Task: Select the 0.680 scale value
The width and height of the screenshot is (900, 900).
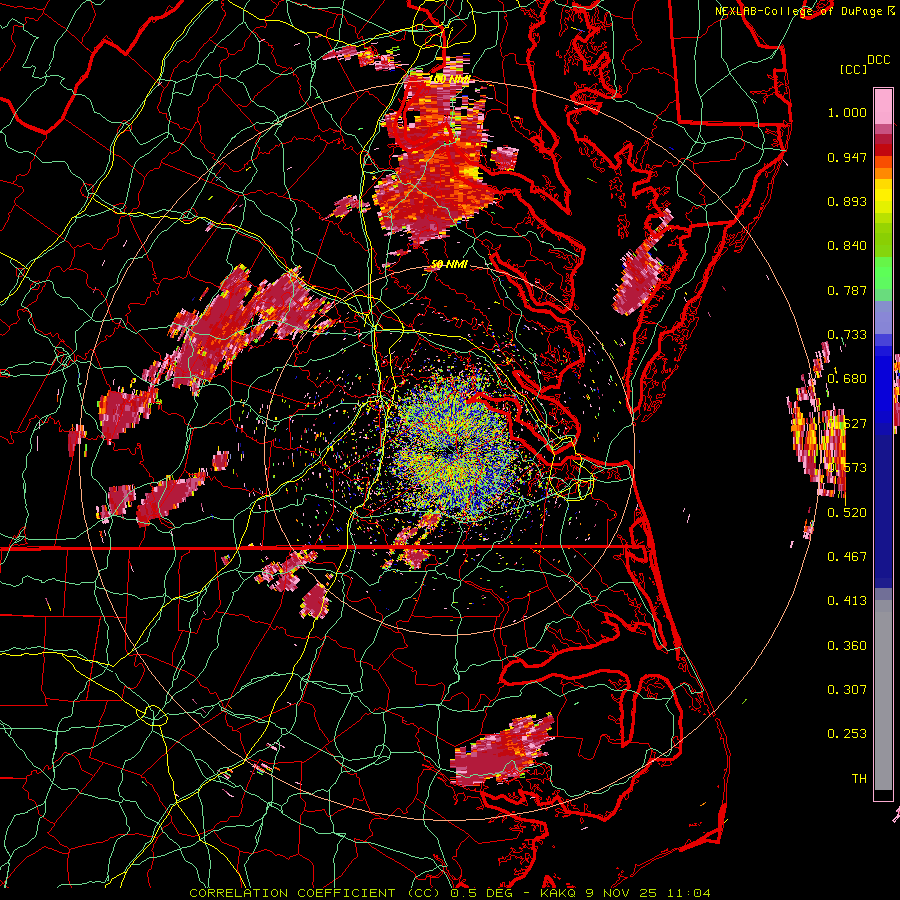Action: coord(847,379)
